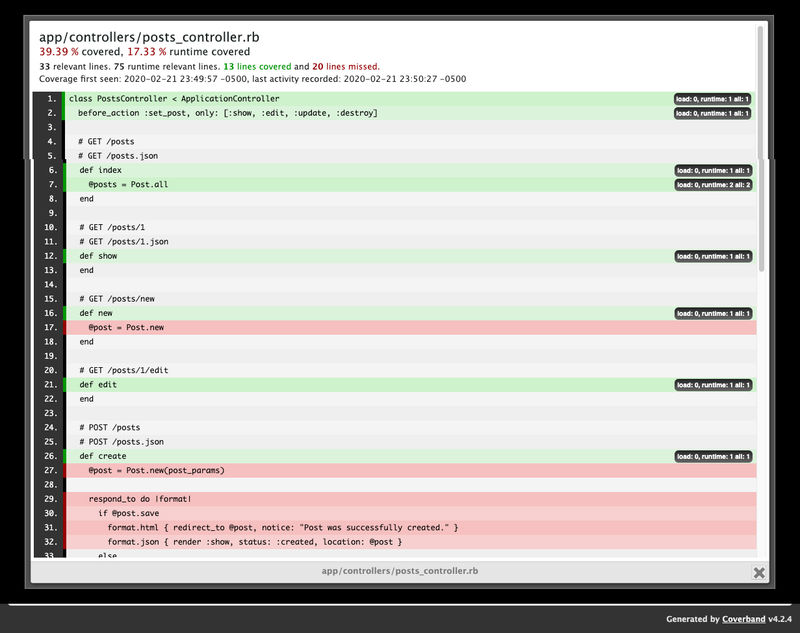
Task: Click the 'respond_to do |format|' line
Action: 410,498
